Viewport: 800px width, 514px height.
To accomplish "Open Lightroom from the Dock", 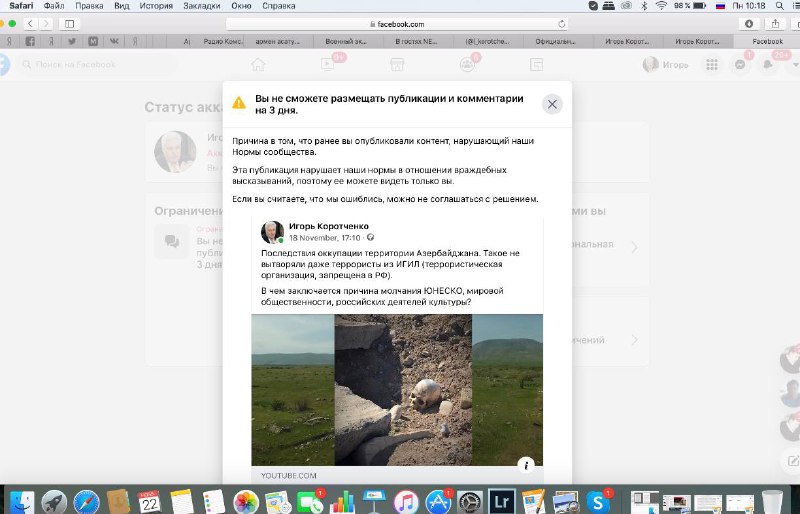I will pyautogui.click(x=502, y=502).
